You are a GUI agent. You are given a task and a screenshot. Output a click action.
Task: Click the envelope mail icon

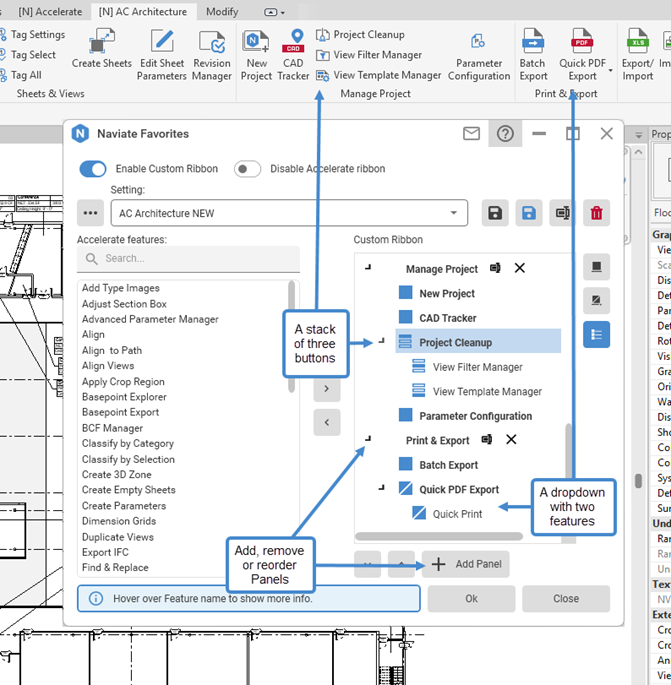pyautogui.click(x=471, y=134)
